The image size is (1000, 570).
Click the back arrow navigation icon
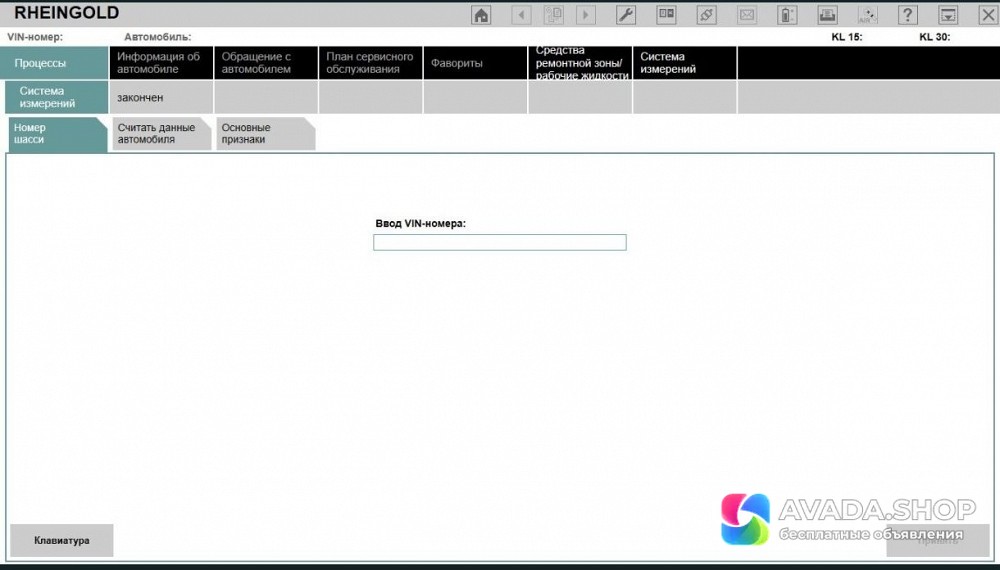(521, 15)
